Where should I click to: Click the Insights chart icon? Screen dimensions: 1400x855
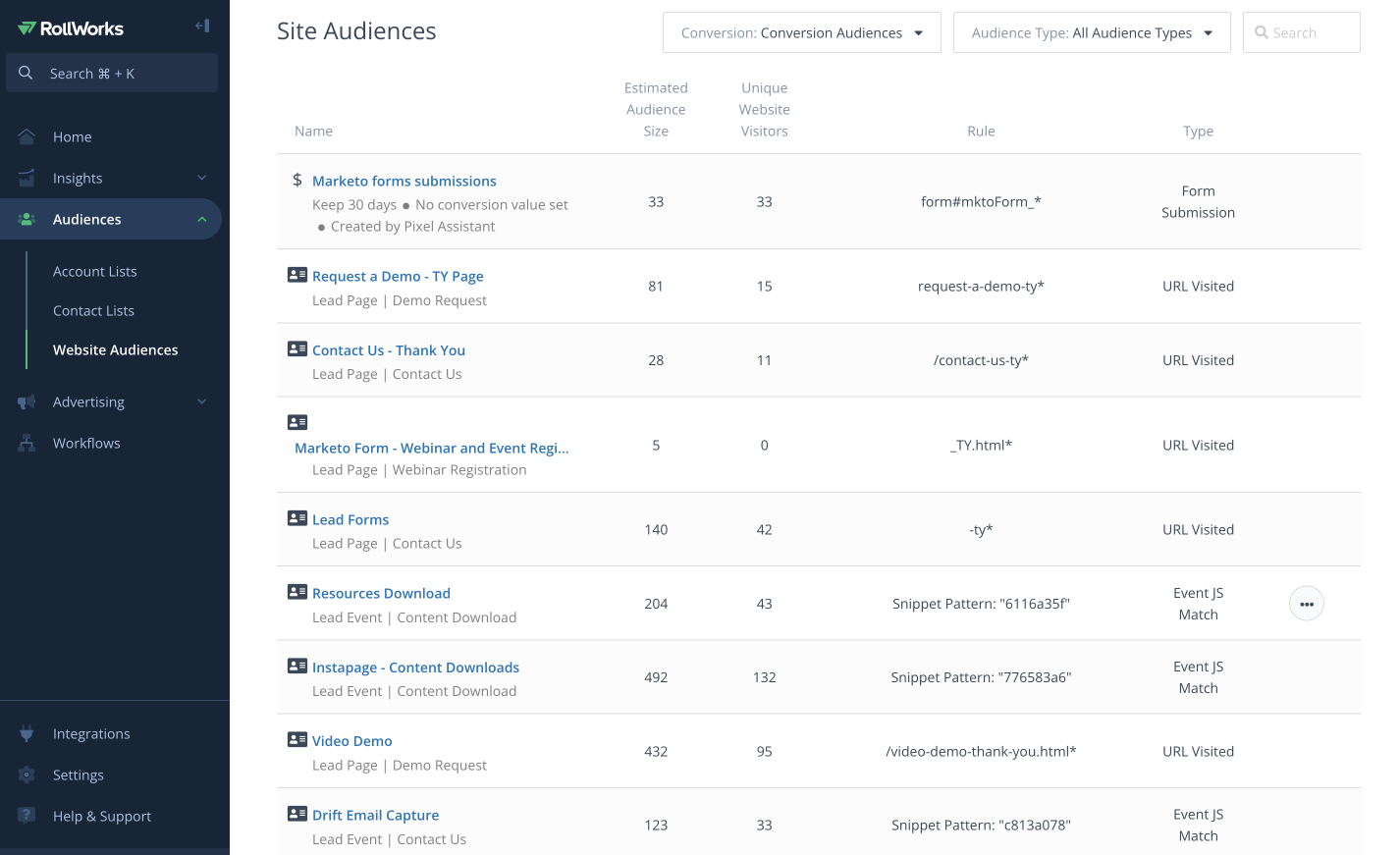[x=27, y=178]
